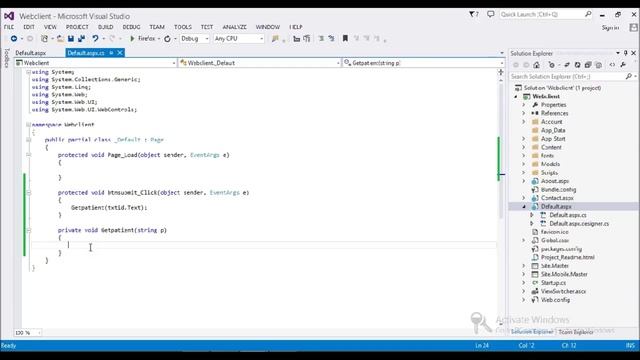This screenshot has width=640, height=360.
Task: Select the Global.asax file
Action: (555, 240)
